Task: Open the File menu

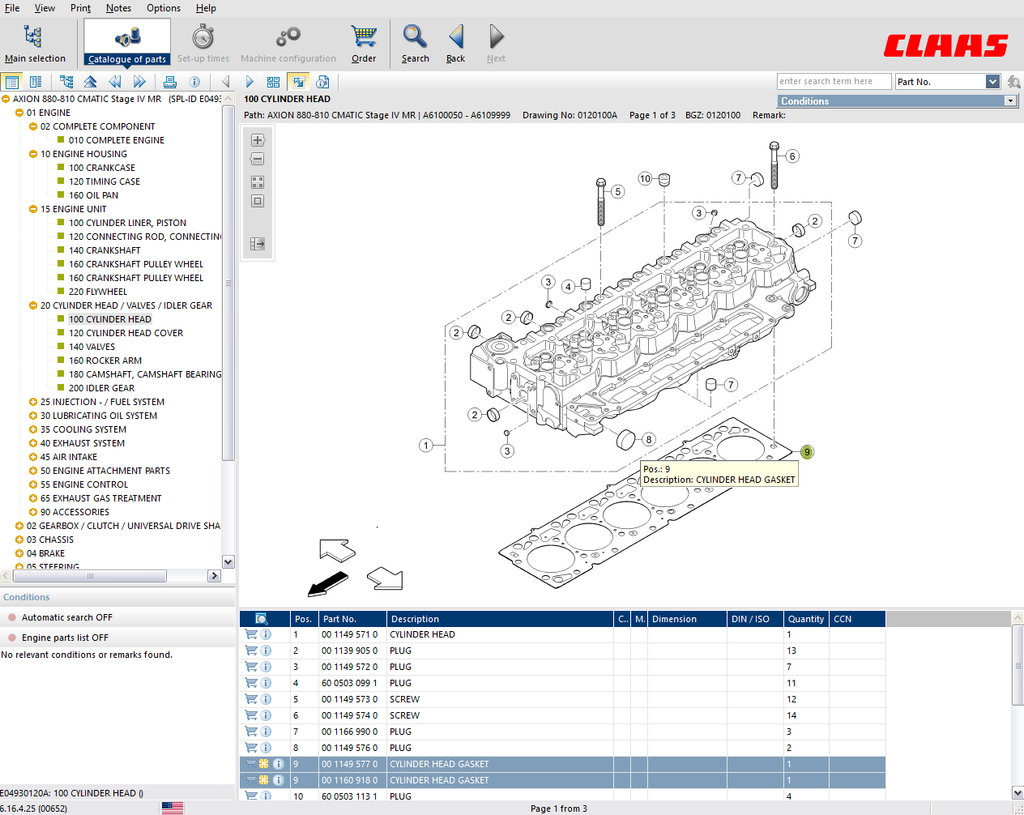Action: click(12, 8)
